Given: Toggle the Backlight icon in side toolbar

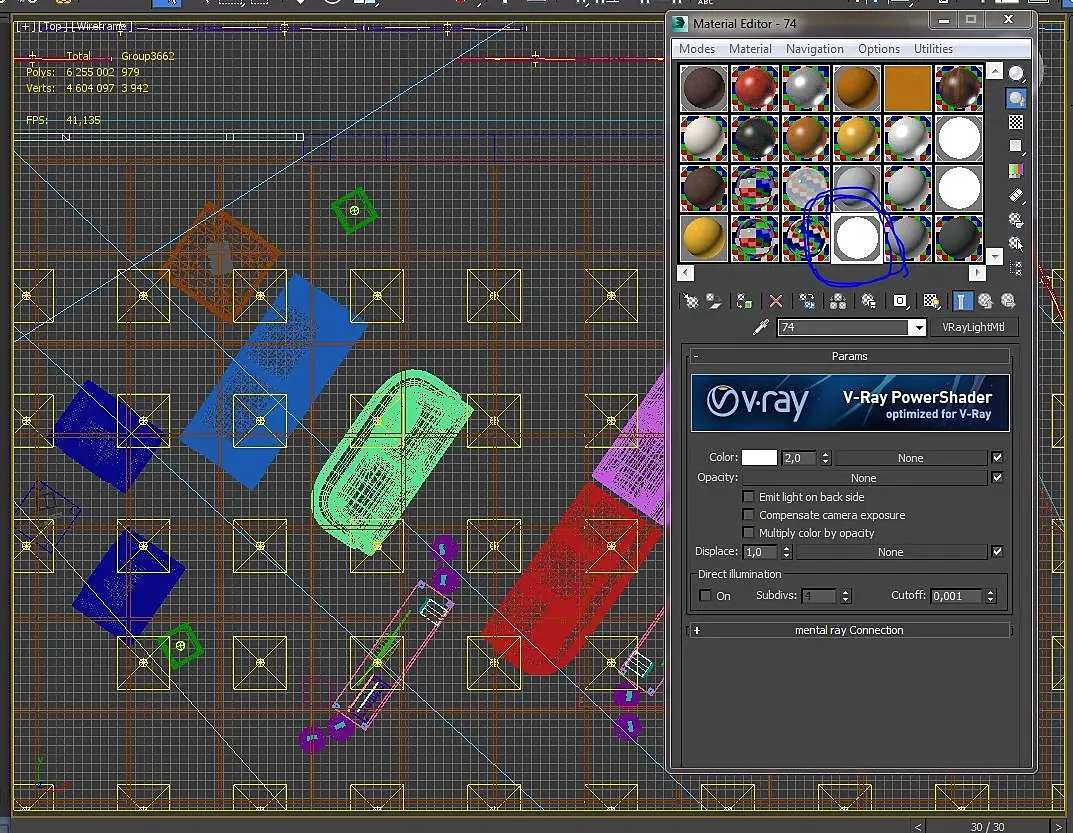Looking at the screenshot, I should 1016,98.
